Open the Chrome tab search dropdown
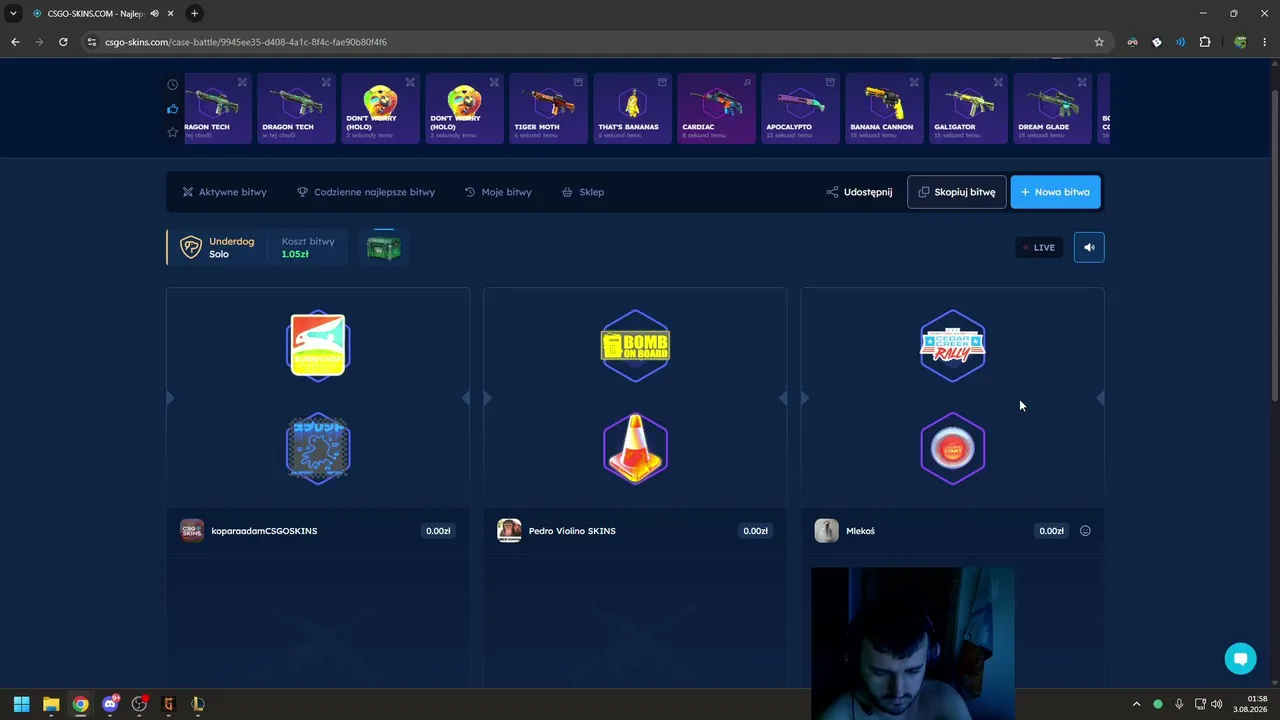Screen dimensions: 1280x720 tap(13, 13)
